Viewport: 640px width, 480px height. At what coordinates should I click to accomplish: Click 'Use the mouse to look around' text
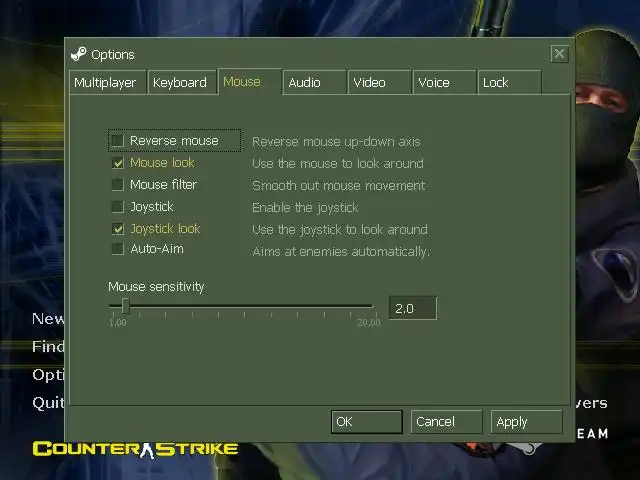[338, 163]
